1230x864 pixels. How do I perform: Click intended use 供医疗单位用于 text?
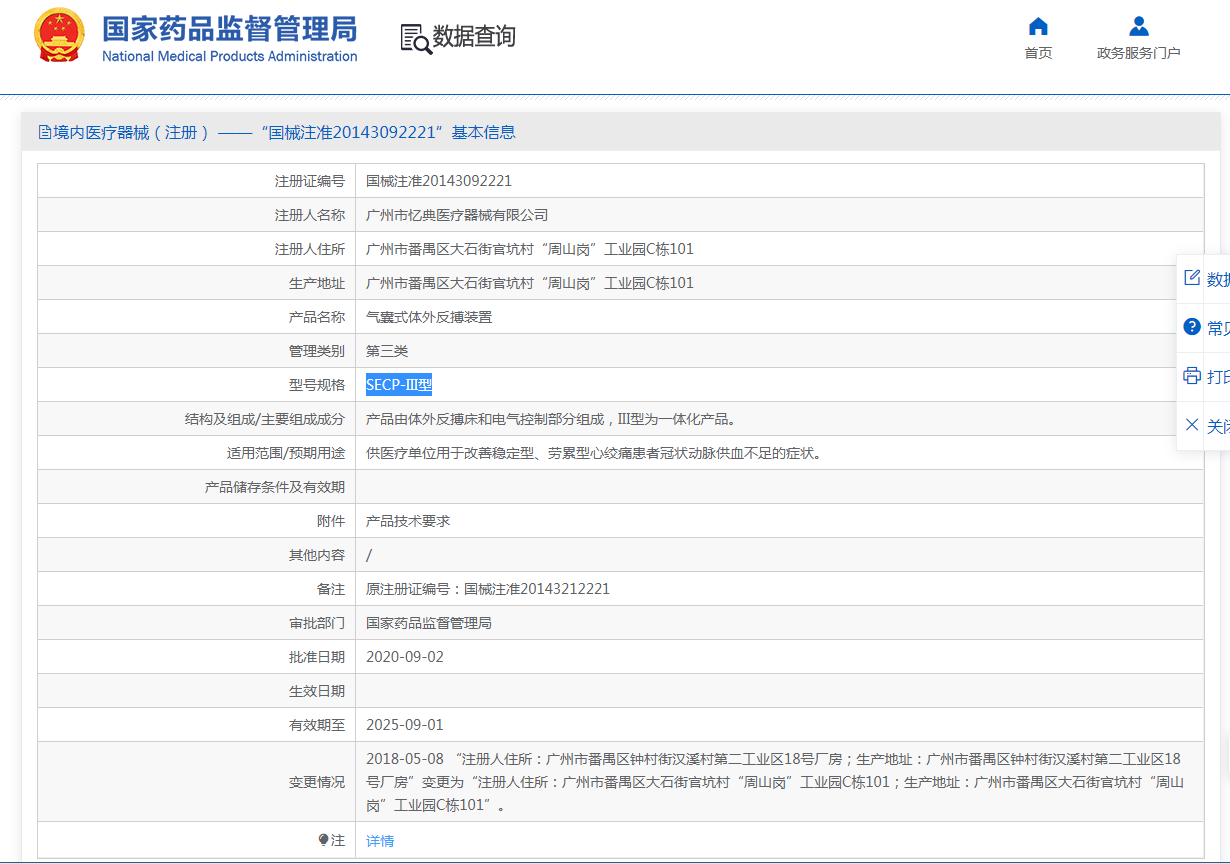[x=594, y=453]
